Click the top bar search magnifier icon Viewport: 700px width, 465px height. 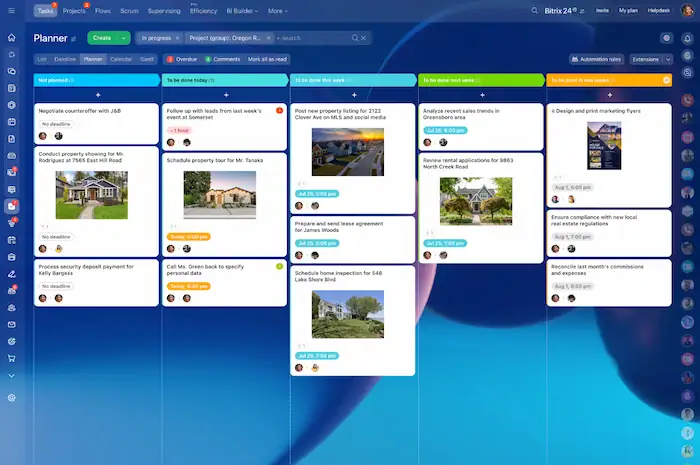(x=534, y=10)
